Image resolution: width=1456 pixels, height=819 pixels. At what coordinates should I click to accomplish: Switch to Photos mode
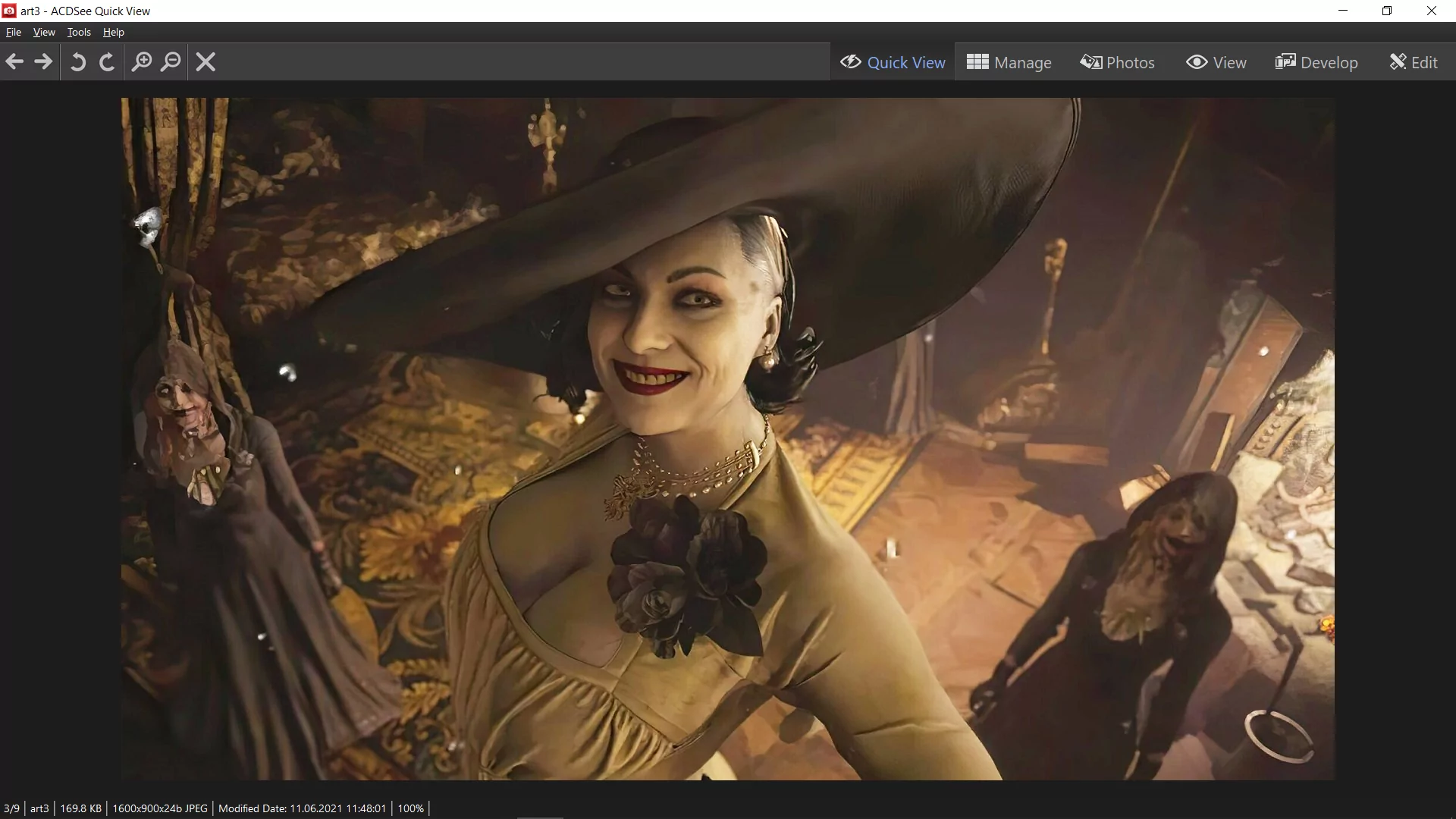click(x=1118, y=62)
